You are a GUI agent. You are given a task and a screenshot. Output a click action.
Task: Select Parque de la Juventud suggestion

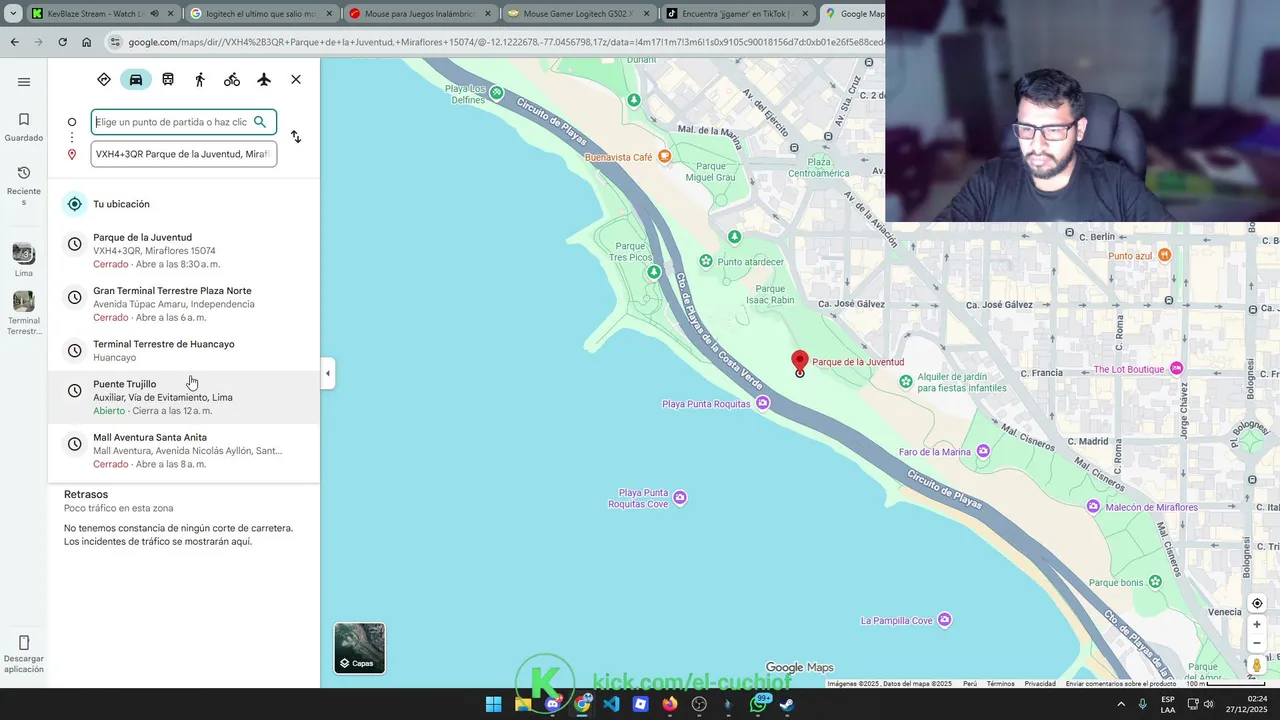184,251
